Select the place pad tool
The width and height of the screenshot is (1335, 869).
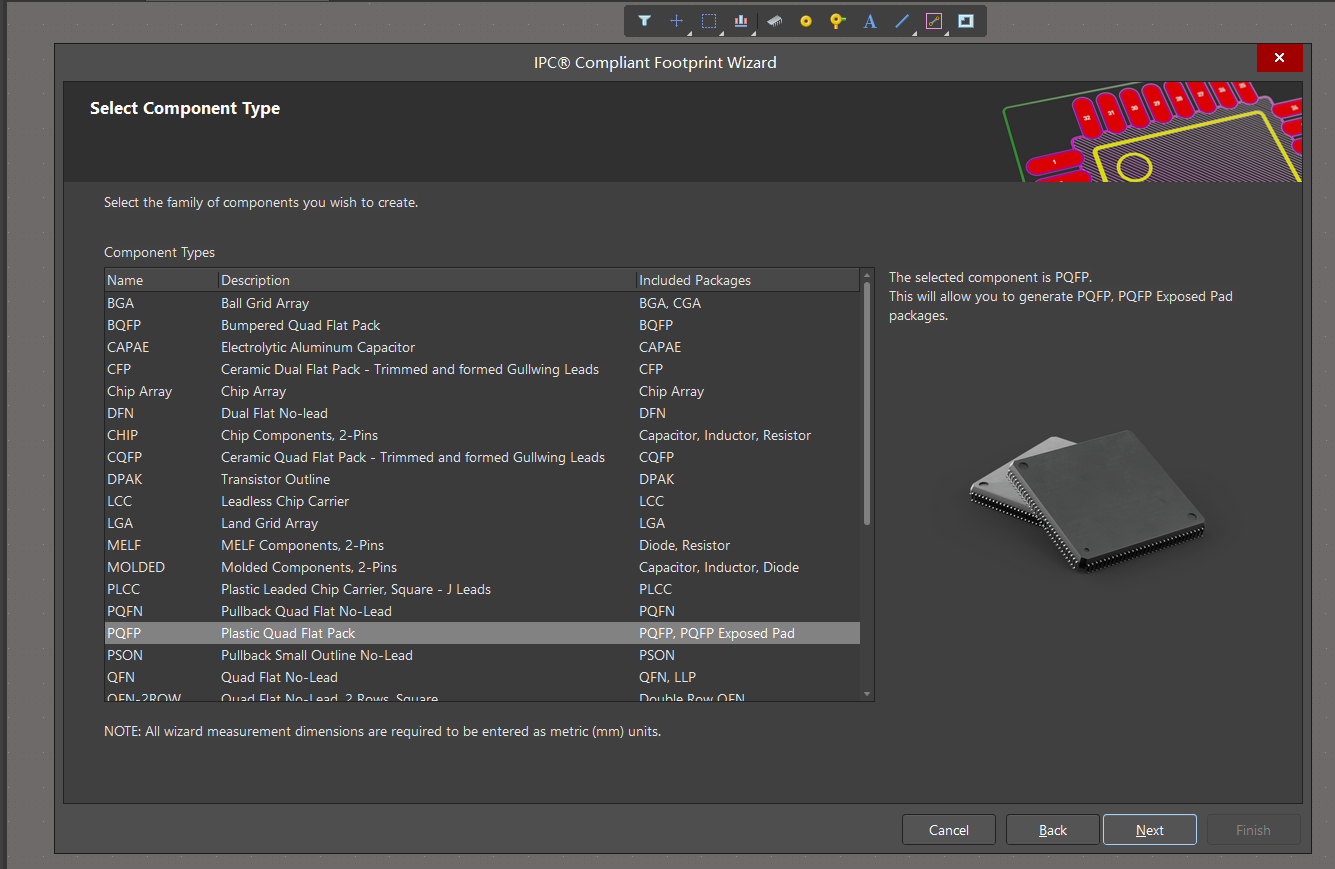pos(805,21)
